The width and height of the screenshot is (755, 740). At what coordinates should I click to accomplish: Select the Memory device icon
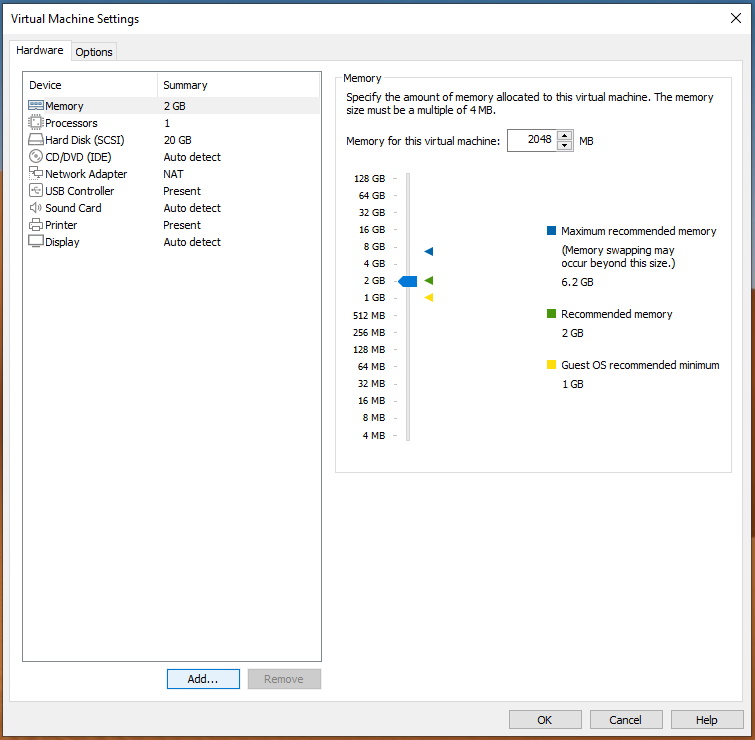pyautogui.click(x=36, y=105)
